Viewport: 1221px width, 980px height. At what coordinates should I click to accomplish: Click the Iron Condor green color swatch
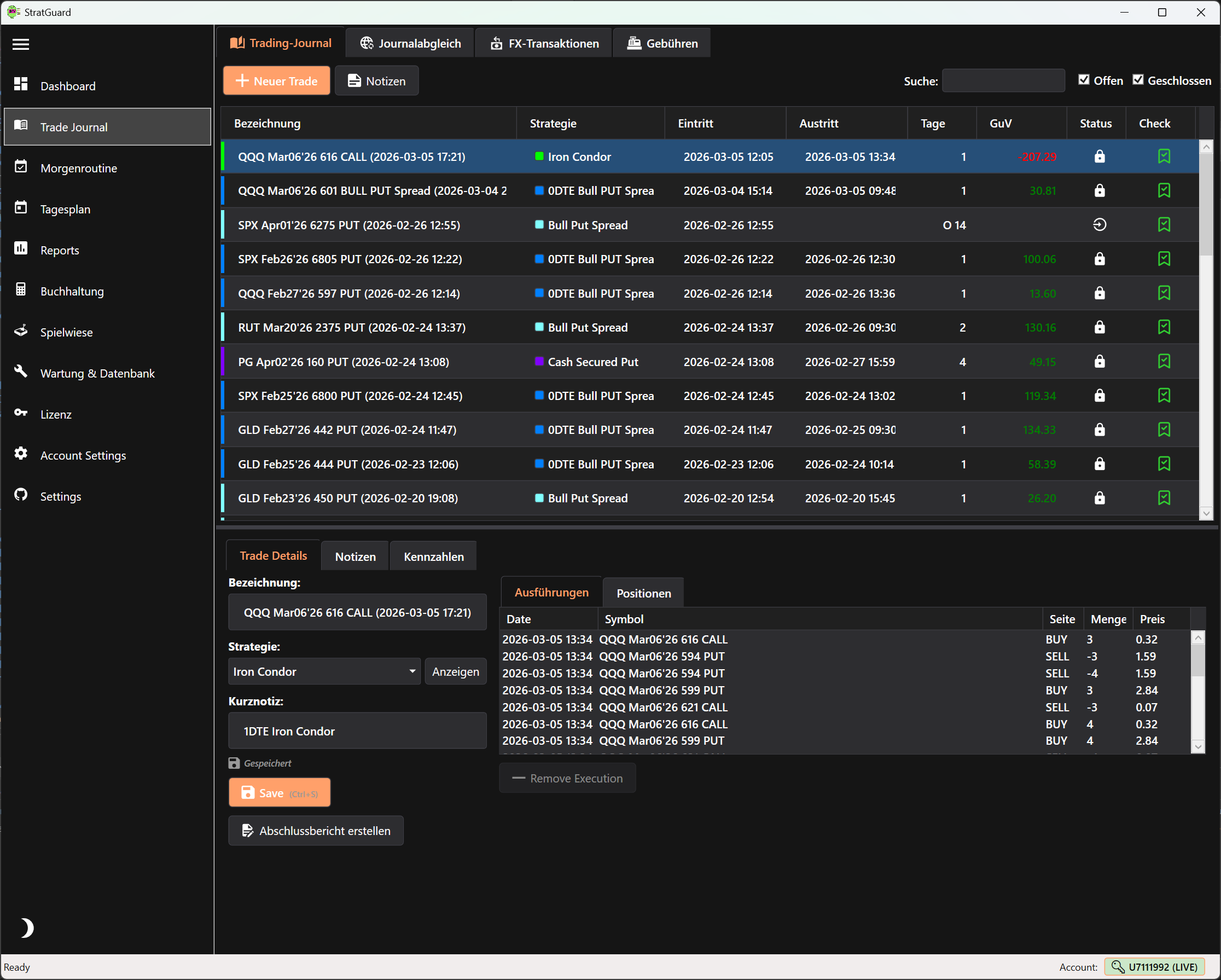(539, 156)
